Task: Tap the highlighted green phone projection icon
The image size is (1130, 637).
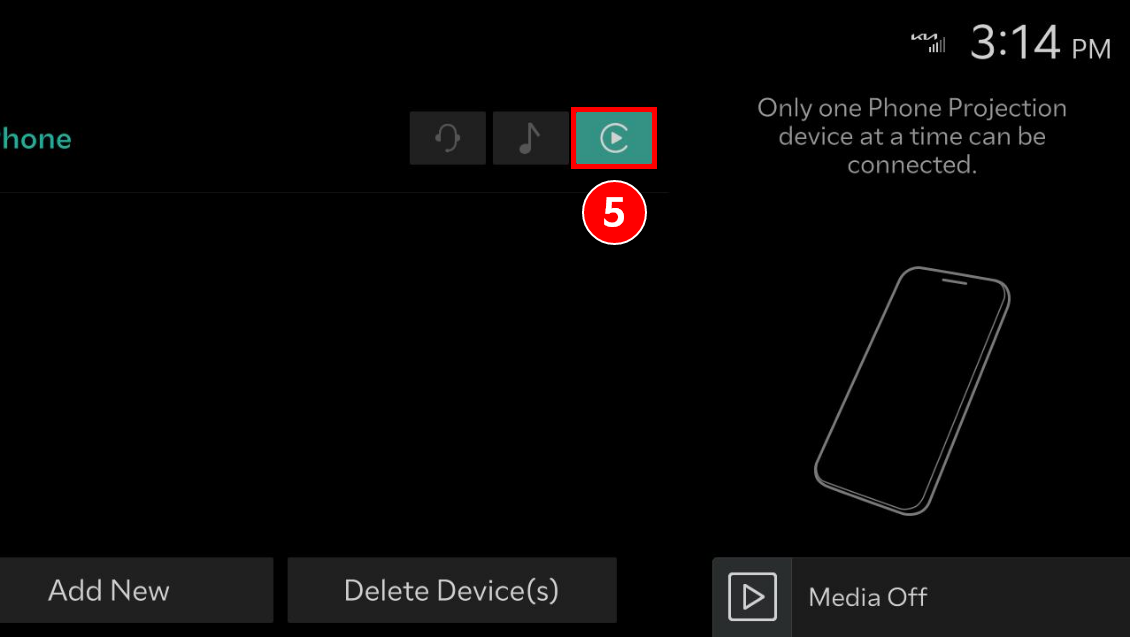Action: [x=614, y=138]
